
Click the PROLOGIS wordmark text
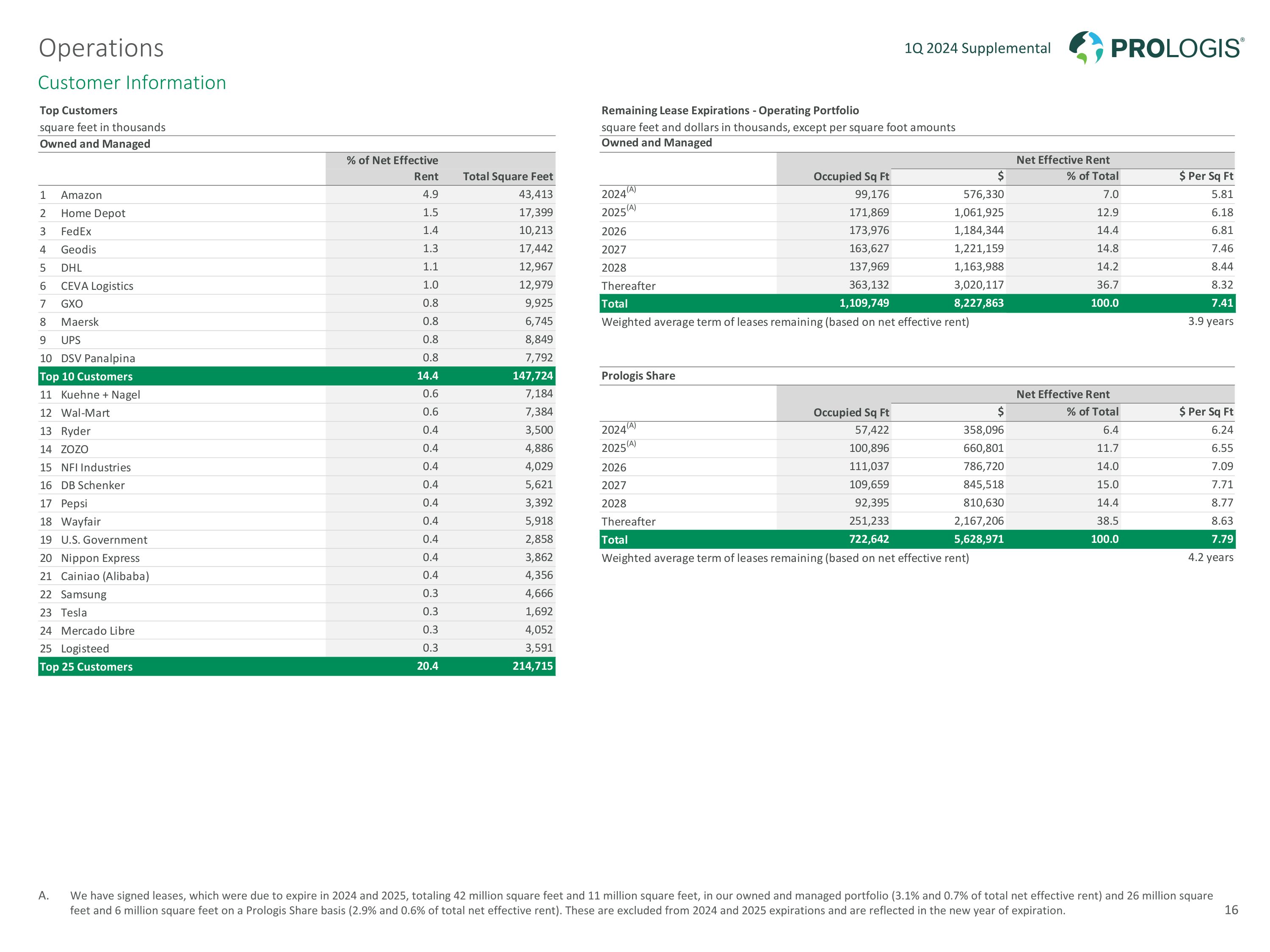point(1175,49)
